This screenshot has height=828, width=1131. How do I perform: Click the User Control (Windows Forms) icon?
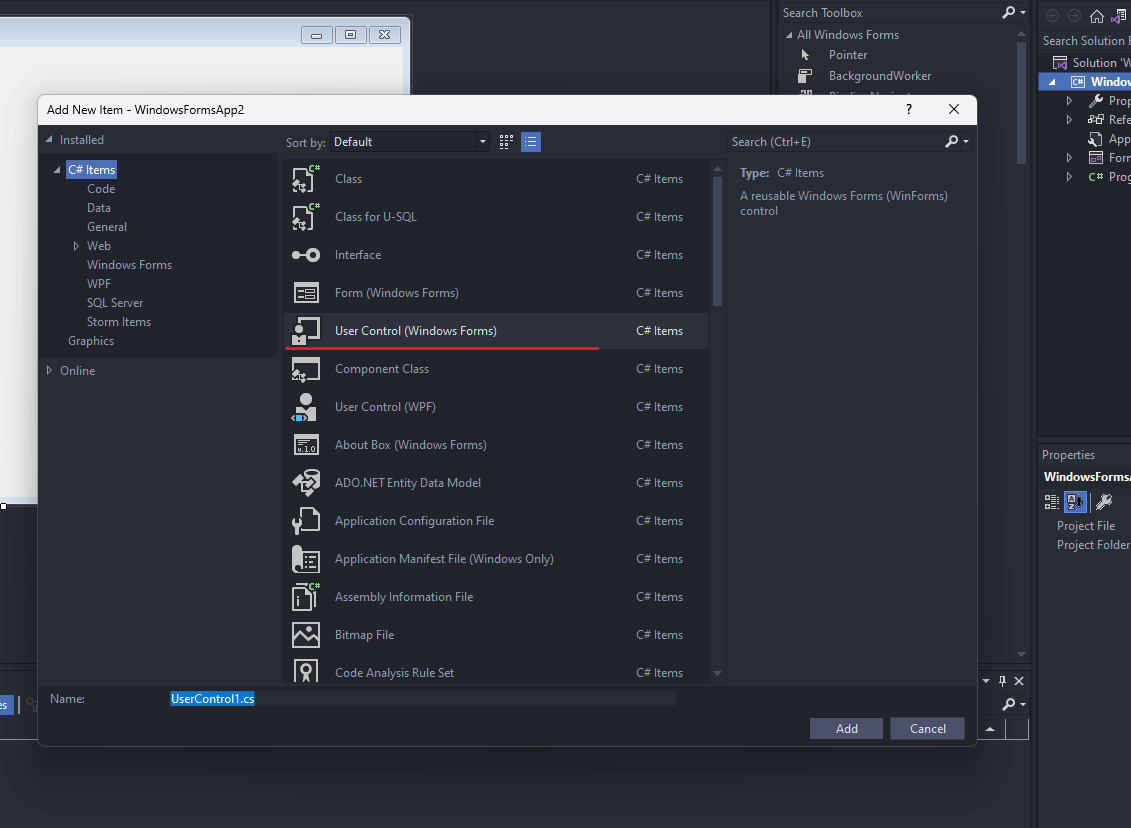pyautogui.click(x=306, y=331)
